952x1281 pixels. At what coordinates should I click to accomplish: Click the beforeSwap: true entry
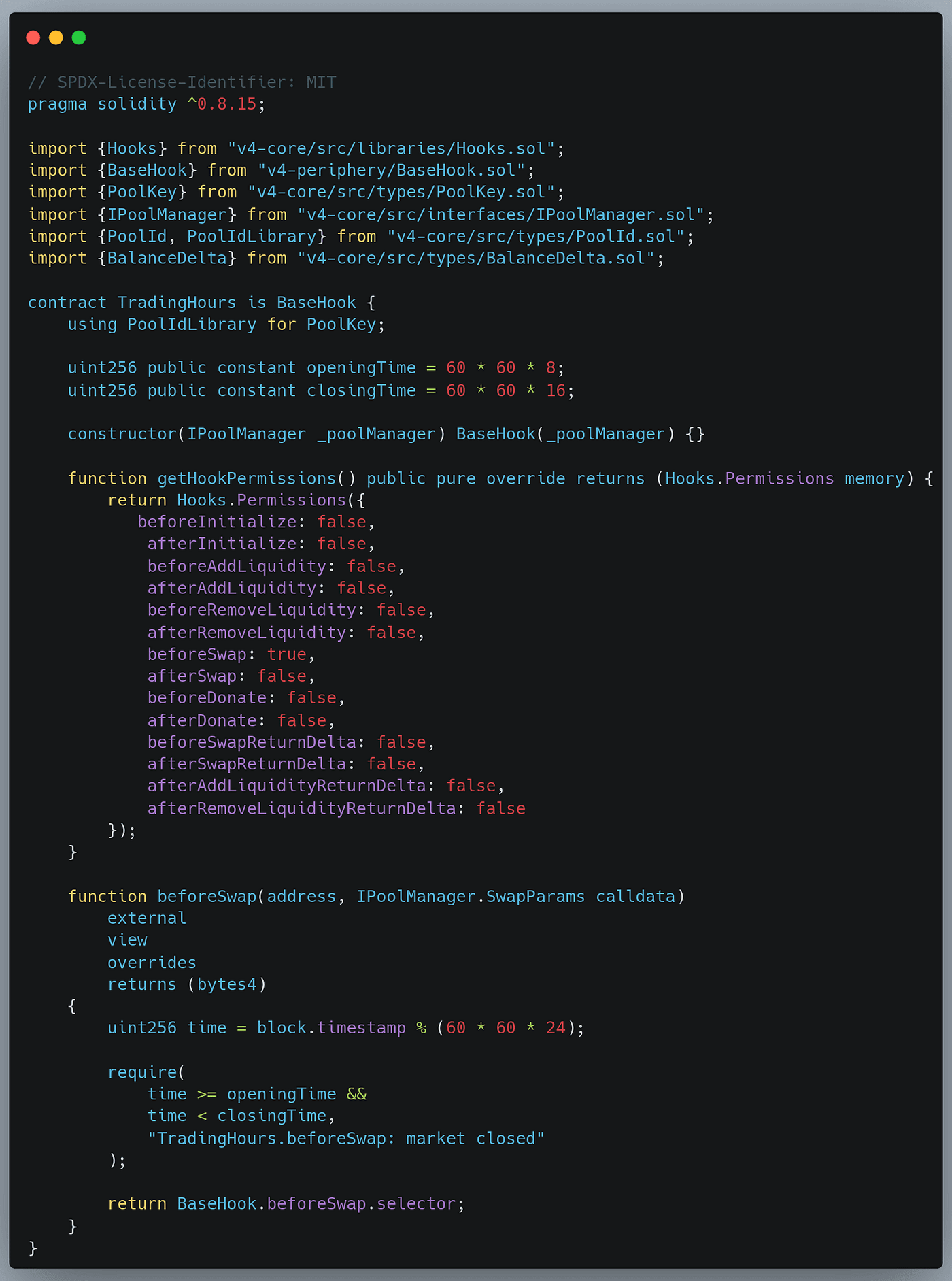(231, 654)
